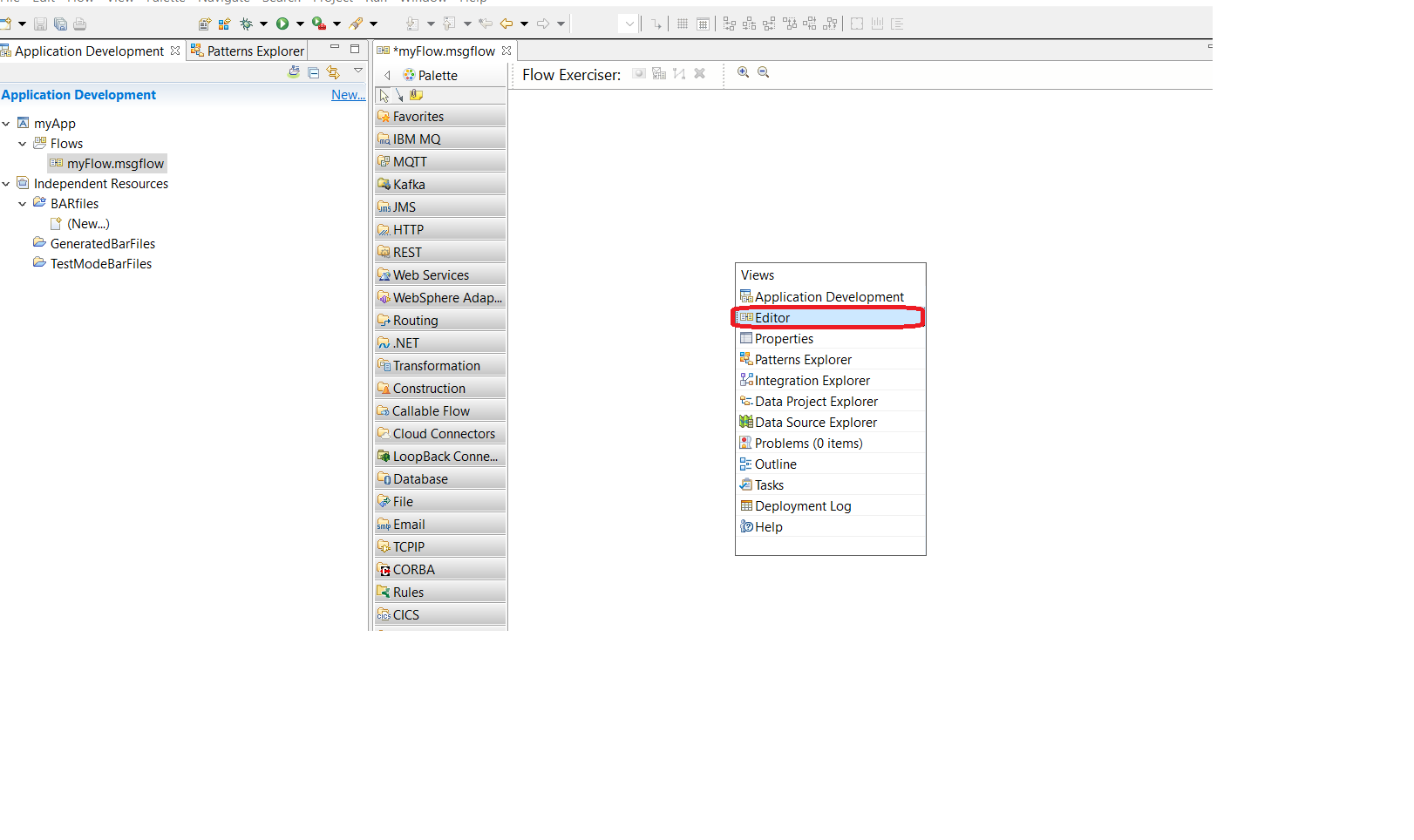Choose Data Source Explorer in Views list
This screenshot has width=1414, height=840.
point(830,423)
